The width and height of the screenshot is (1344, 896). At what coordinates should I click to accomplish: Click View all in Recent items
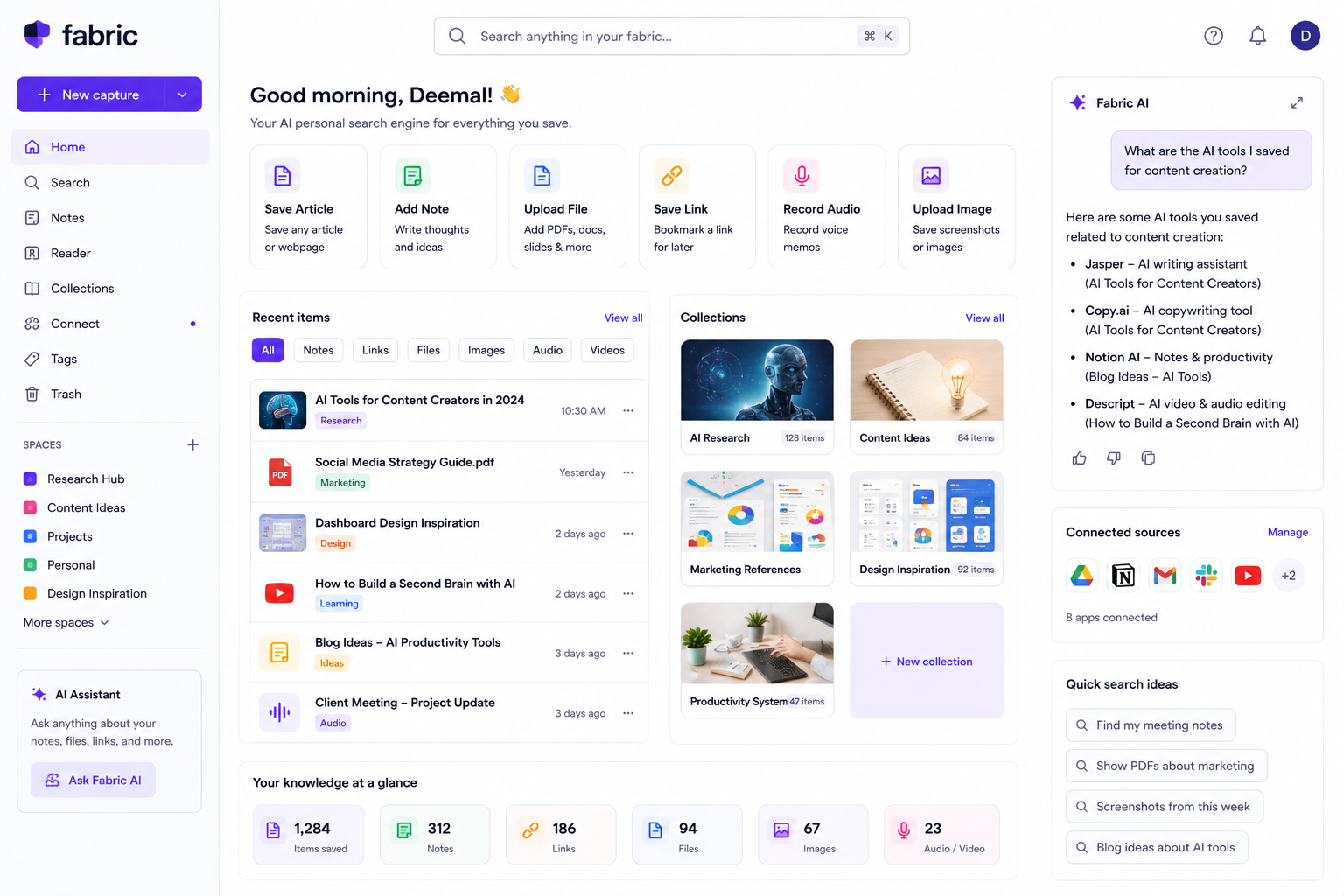pos(623,318)
